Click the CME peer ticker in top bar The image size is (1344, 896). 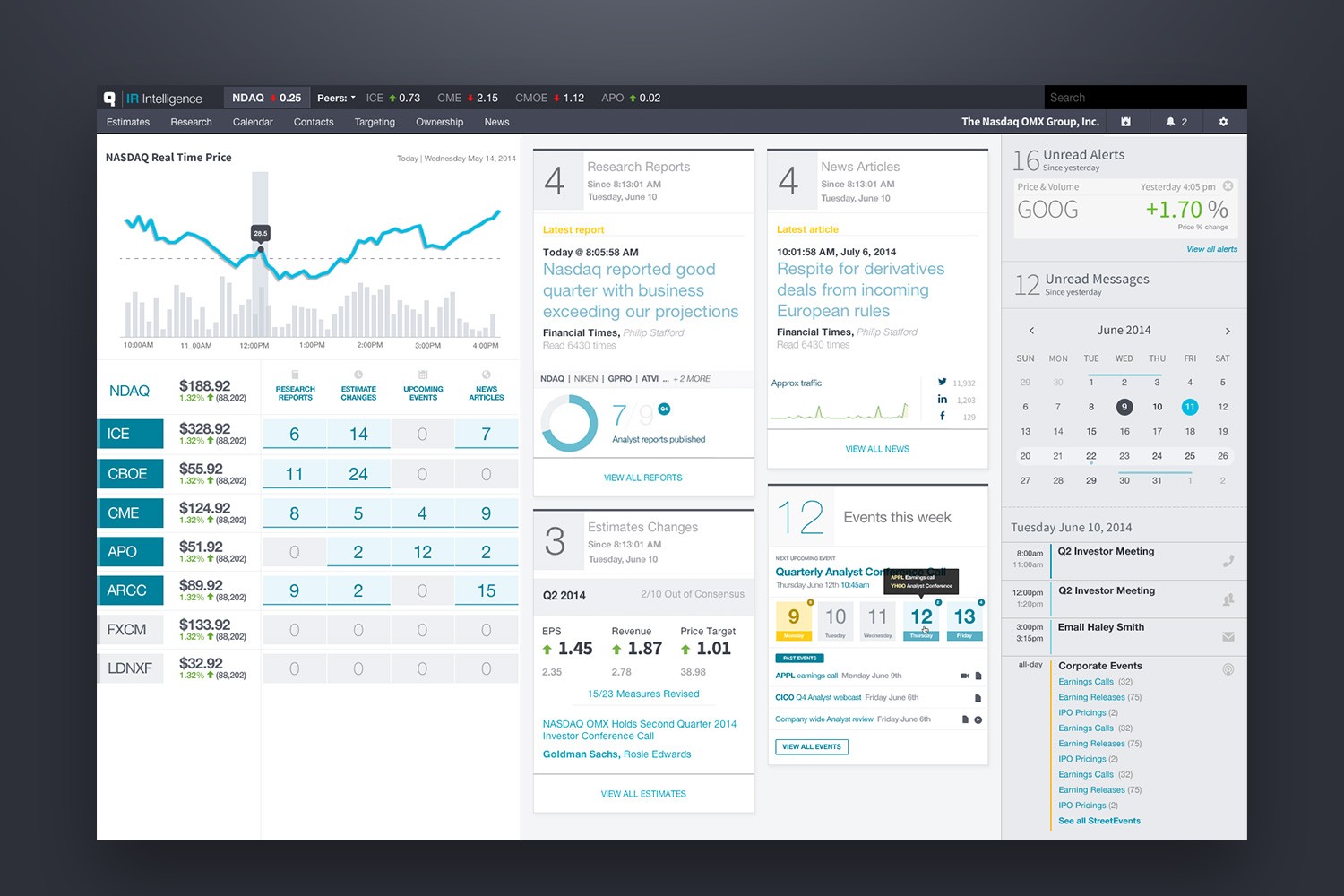coord(468,98)
